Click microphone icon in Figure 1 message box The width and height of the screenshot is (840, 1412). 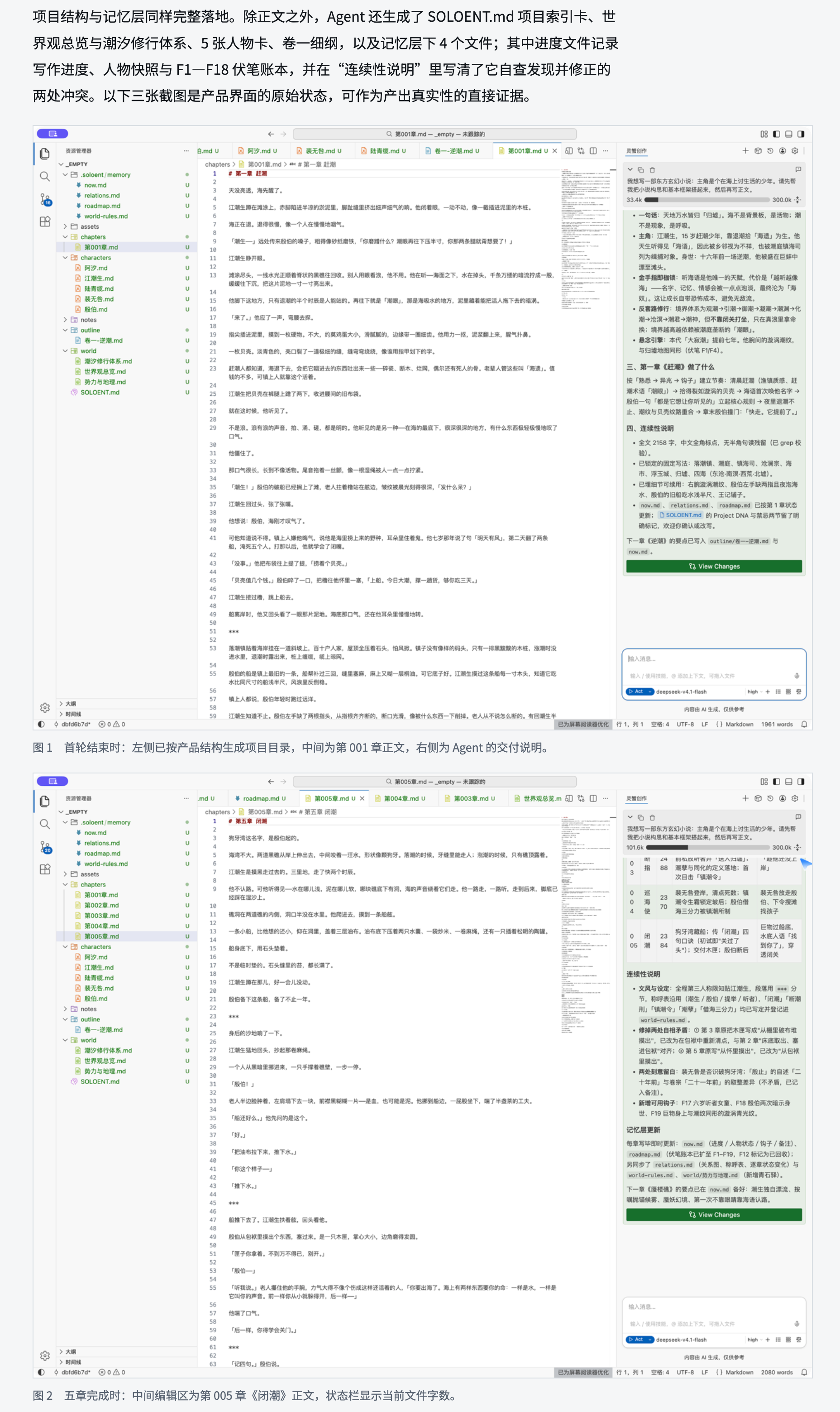click(x=797, y=676)
